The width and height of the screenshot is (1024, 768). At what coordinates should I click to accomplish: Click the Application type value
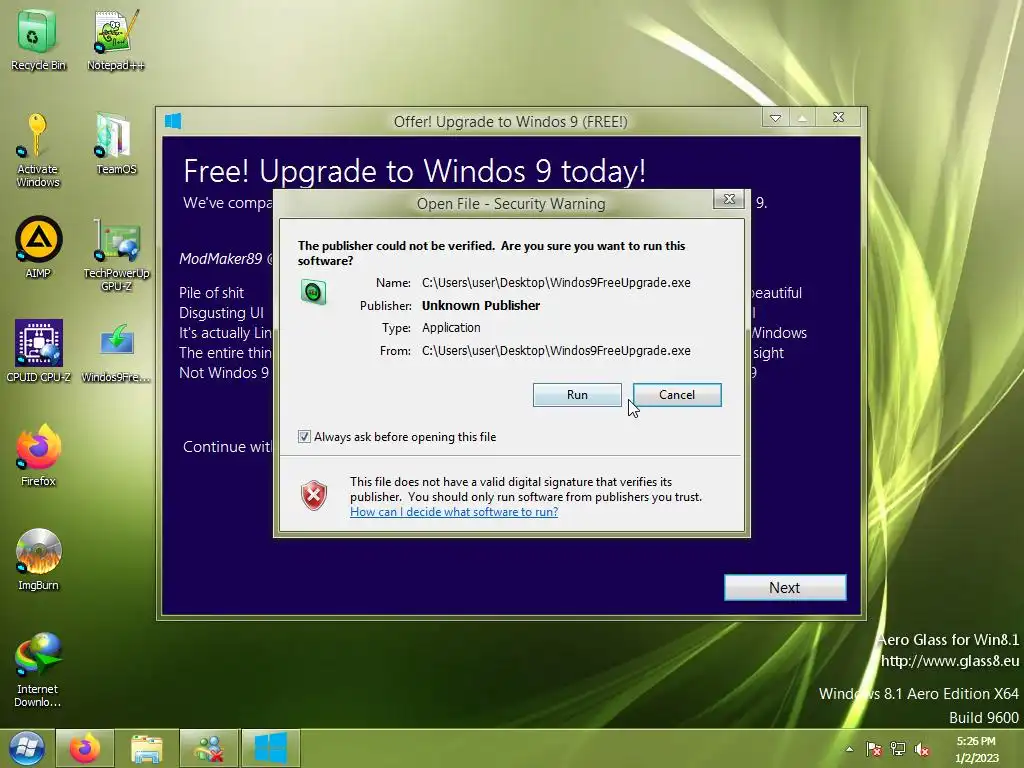[451, 328]
